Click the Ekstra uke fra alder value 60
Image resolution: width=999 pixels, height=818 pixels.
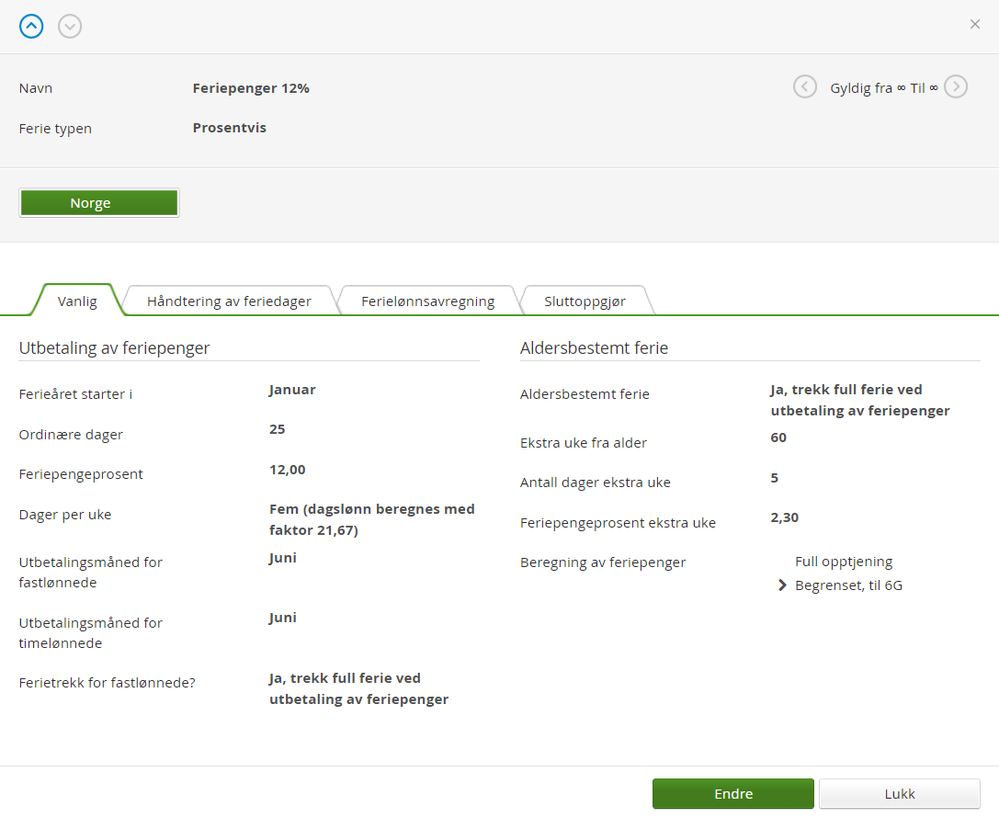point(778,438)
